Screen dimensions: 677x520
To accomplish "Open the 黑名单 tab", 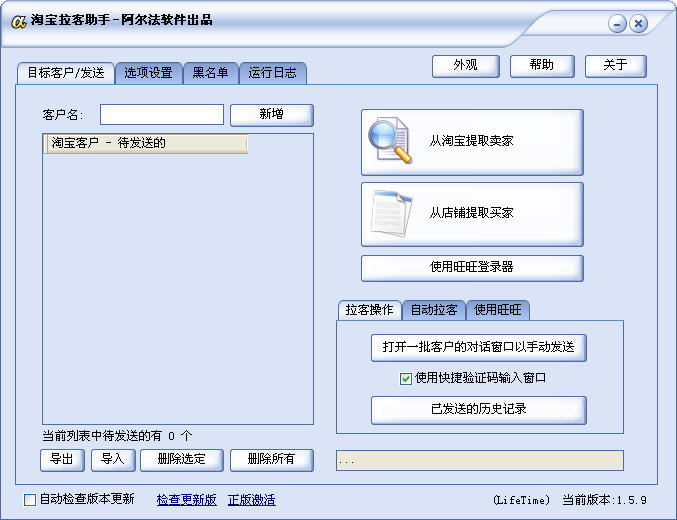I will pyautogui.click(x=210, y=73).
